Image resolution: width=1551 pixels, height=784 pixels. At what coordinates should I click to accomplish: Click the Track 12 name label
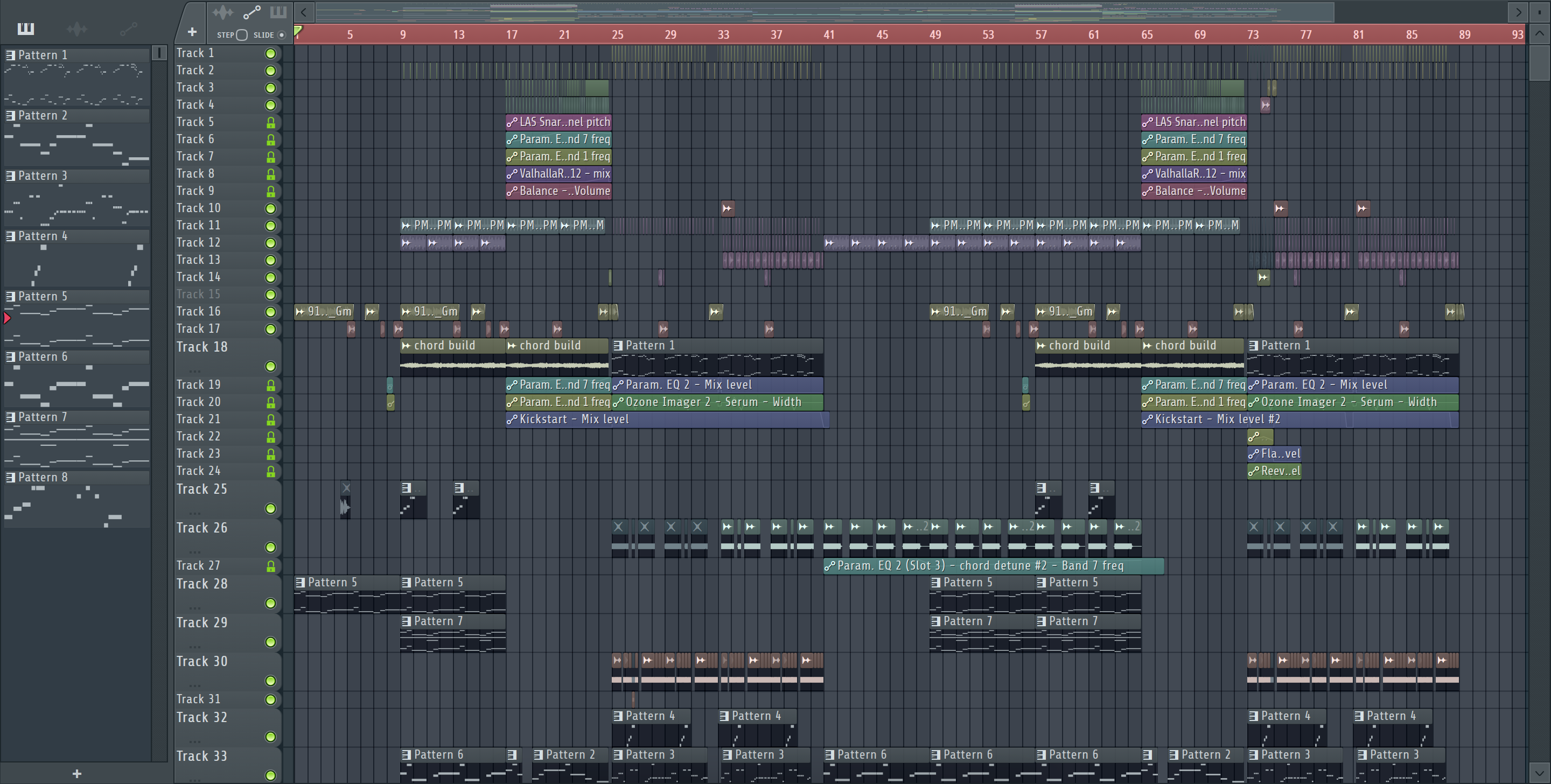[198, 243]
